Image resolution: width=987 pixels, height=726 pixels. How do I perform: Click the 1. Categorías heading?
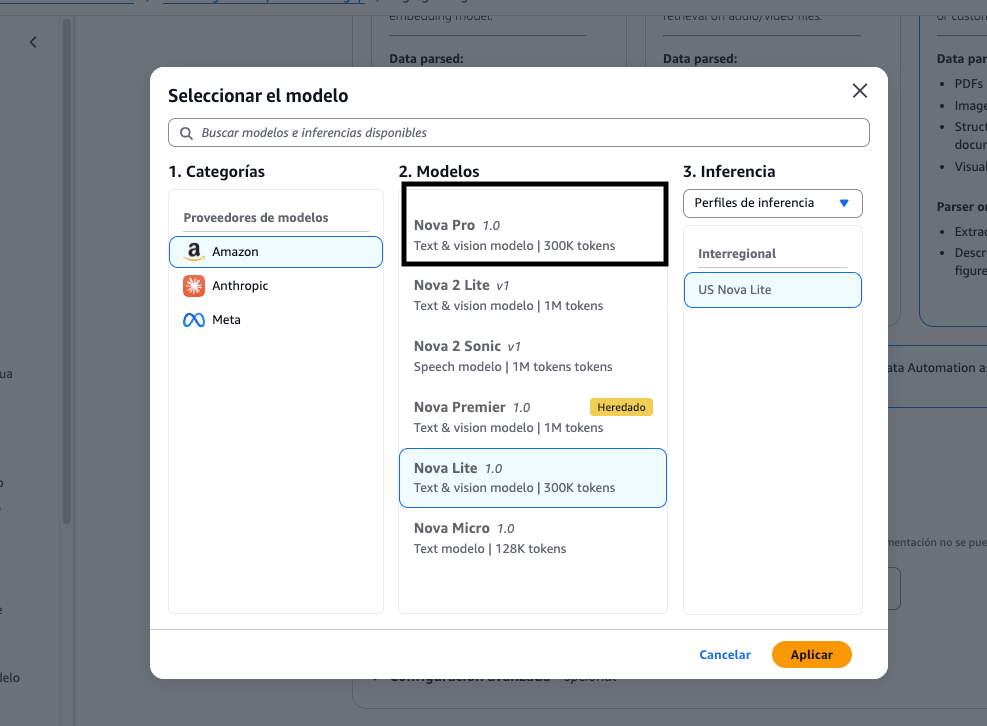(x=217, y=172)
